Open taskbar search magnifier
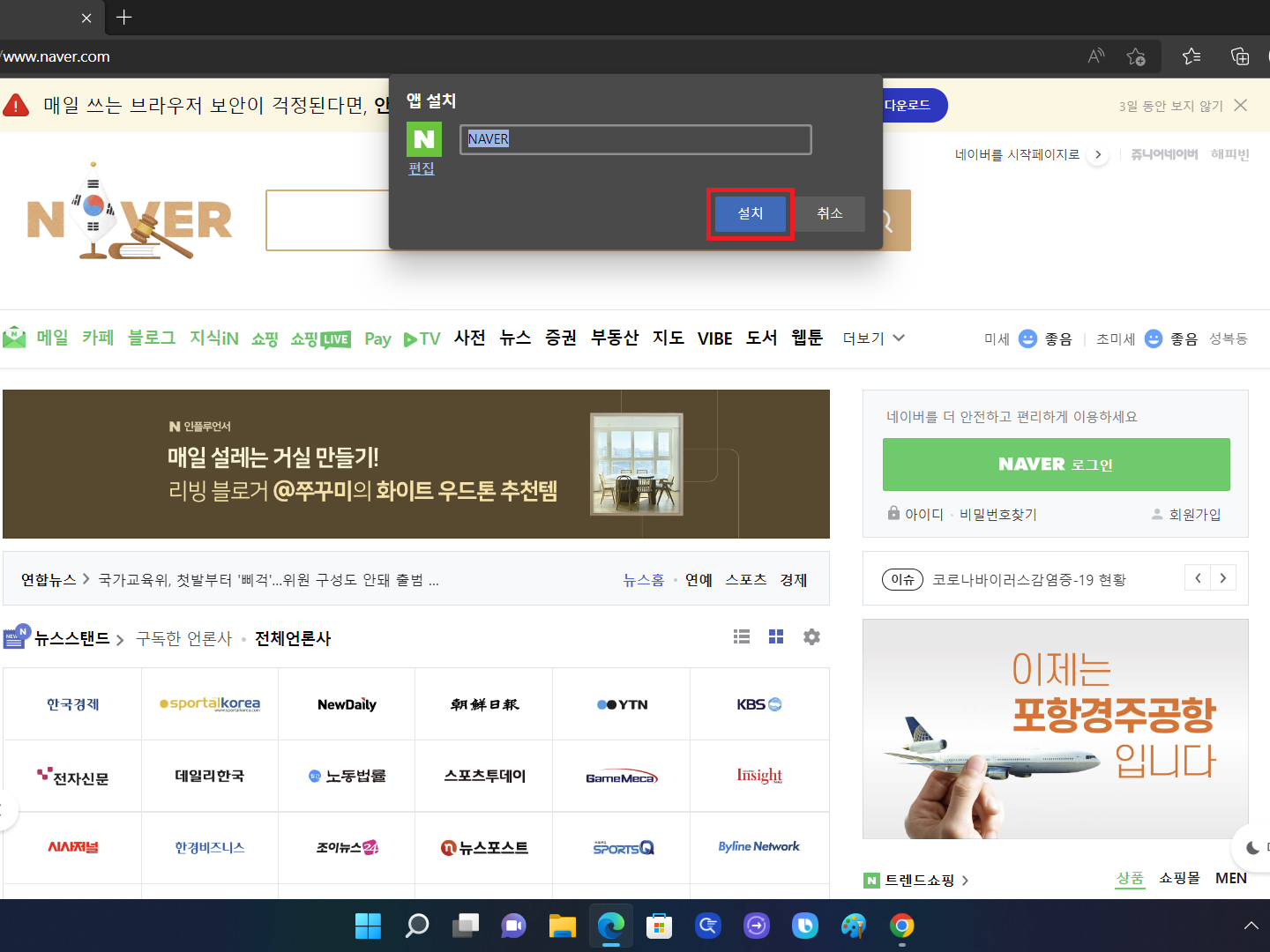This screenshot has height=952, width=1270. point(416,926)
